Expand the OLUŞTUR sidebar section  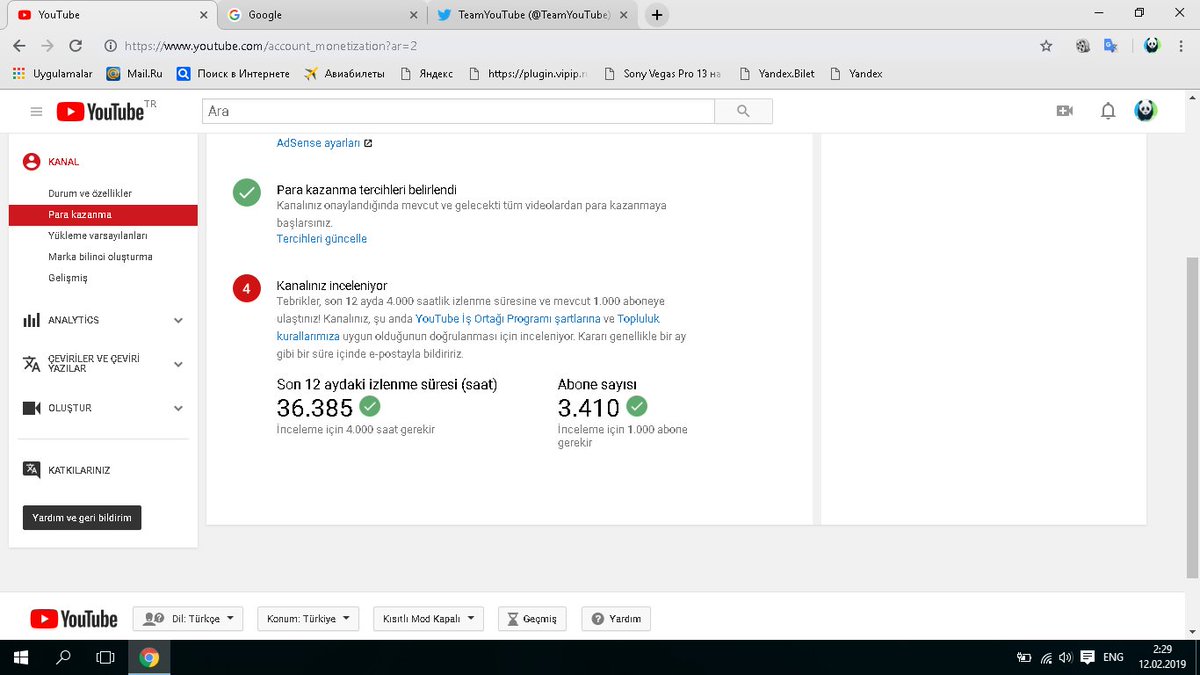coord(103,408)
